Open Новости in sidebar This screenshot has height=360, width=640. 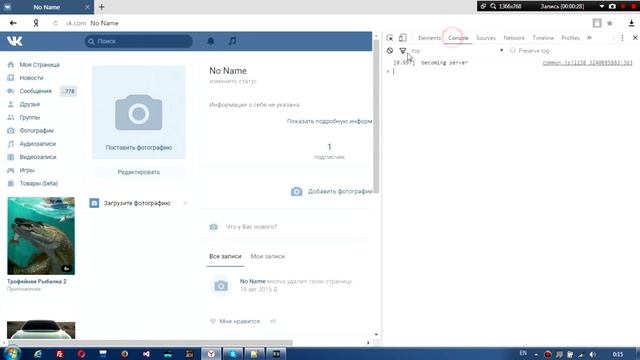(x=31, y=78)
